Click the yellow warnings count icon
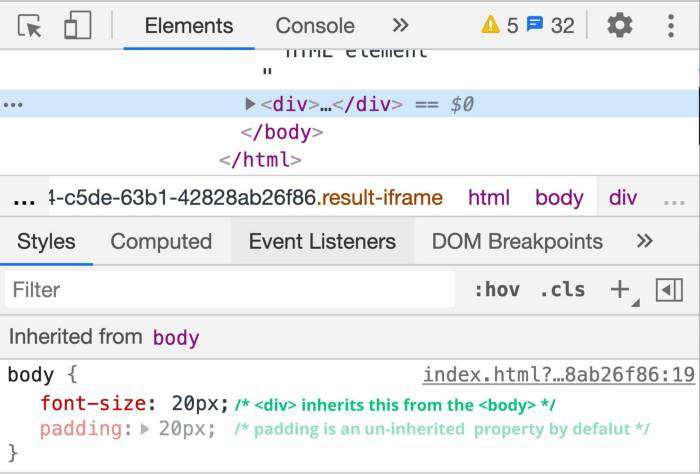This screenshot has width=700, height=474. click(x=490, y=25)
